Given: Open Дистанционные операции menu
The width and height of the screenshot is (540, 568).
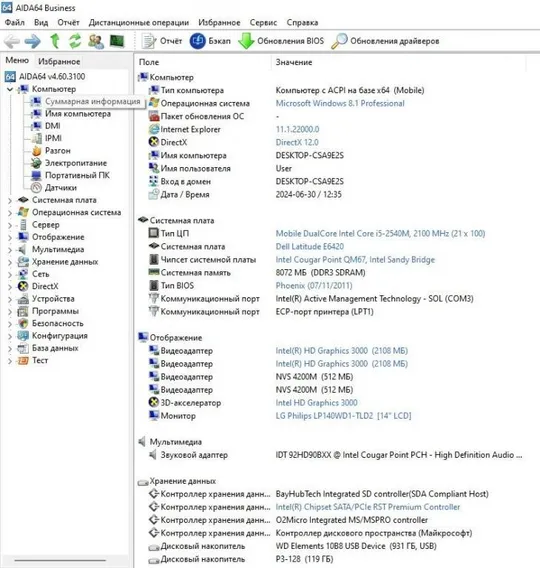Looking at the screenshot, I should (x=139, y=22).
